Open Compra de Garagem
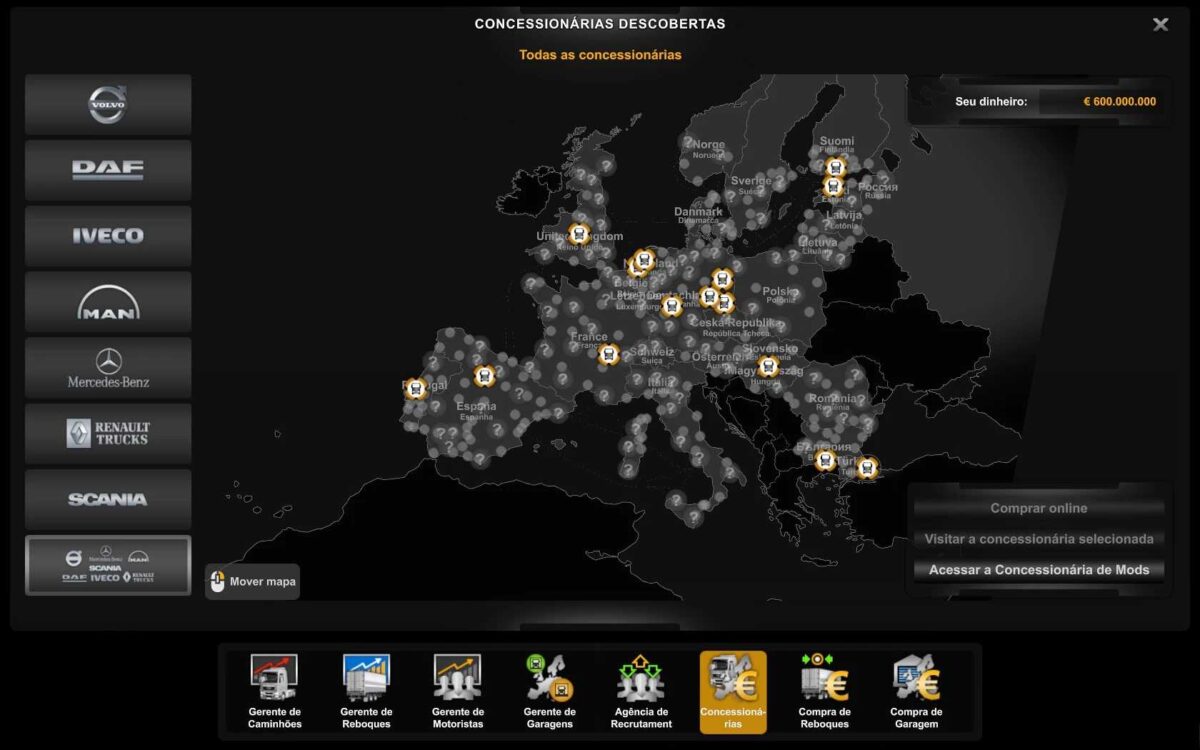Screen dimensions: 1200x750 (916, 691)
